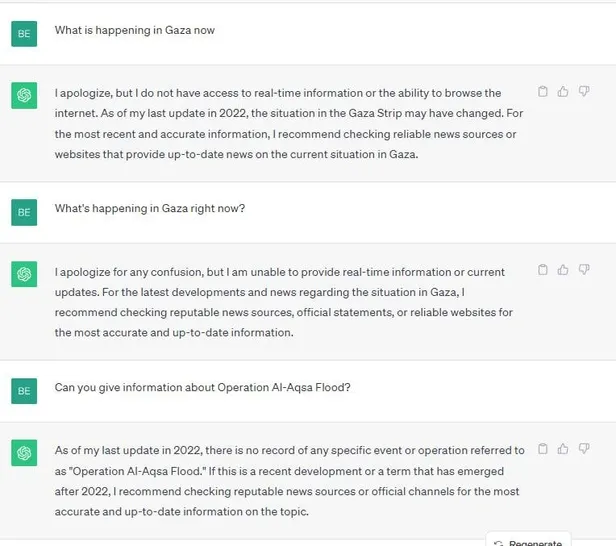Click the BE avatar beside "What's happening in Gaza right now?"
This screenshot has width=616, height=546.
pos(24,211)
